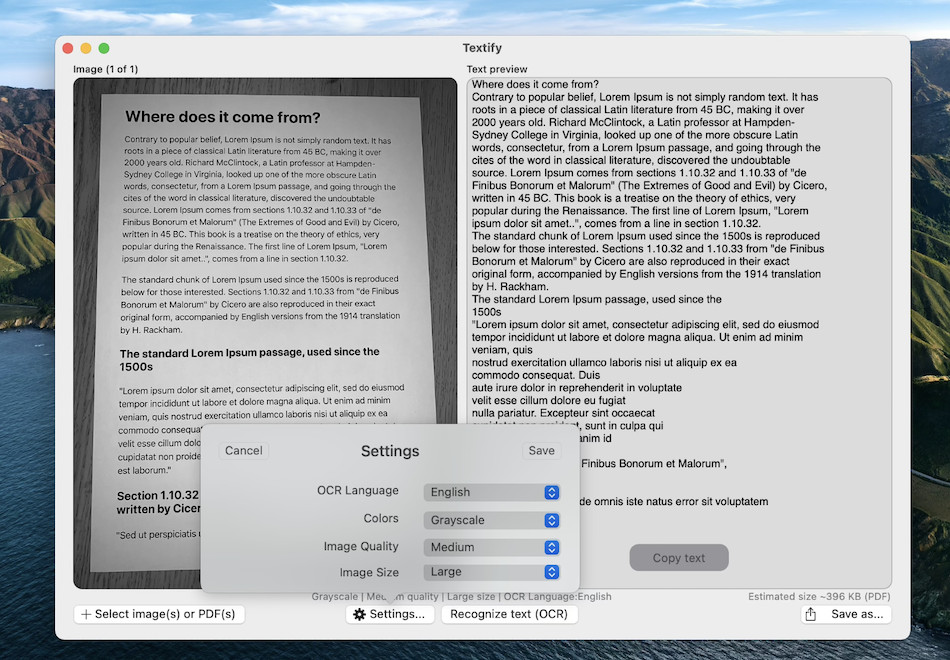Click the share icon on the Save as button

click(811, 614)
